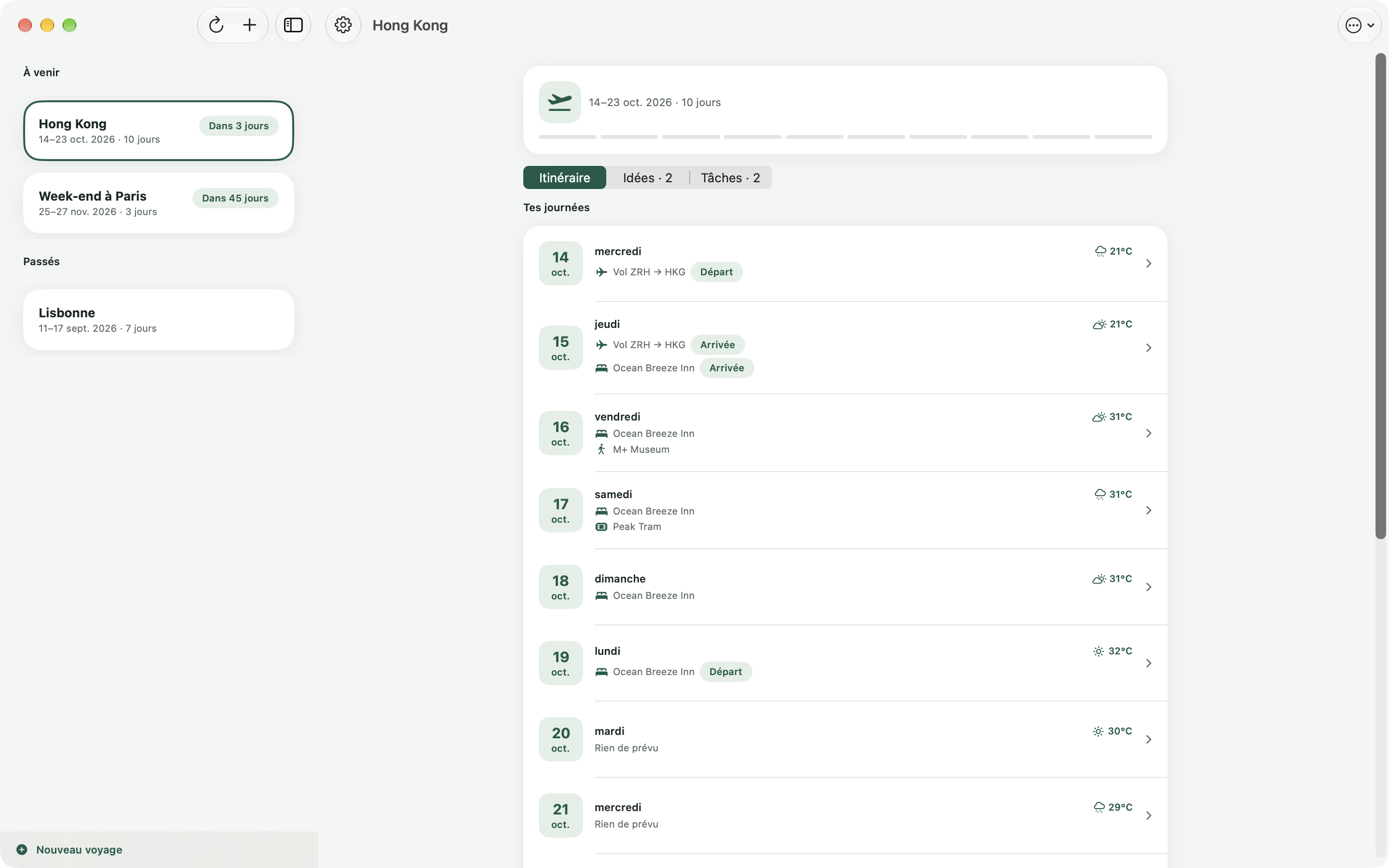Click the Dans 45 jours badge

pyautogui.click(x=235, y=198)
